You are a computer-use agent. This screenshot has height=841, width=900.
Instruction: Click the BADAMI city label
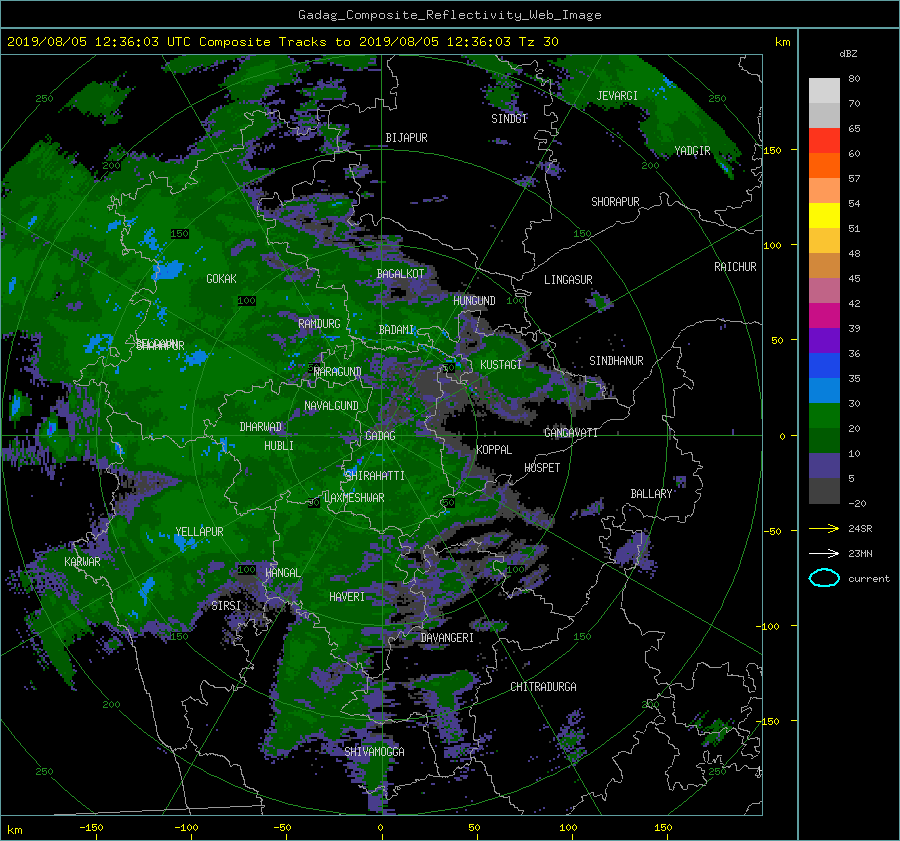[x=396, y=330]
